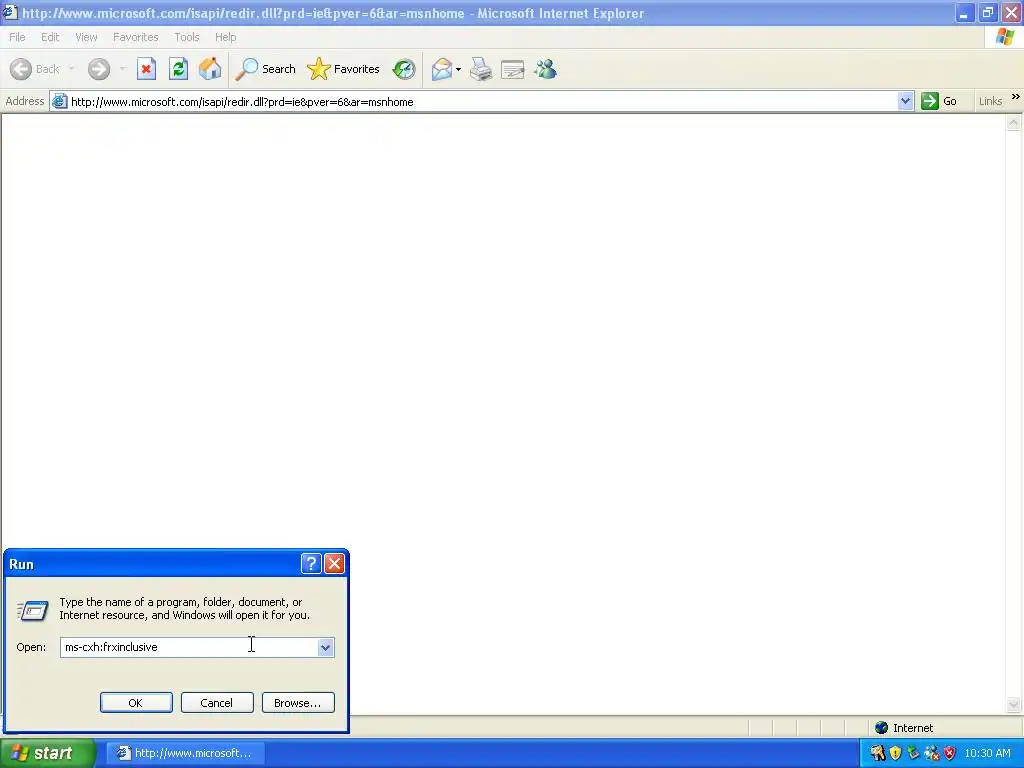Click Safely Remove Hardware tray icon
This screenshot has height=768, width=1024.
coord(913,753)
